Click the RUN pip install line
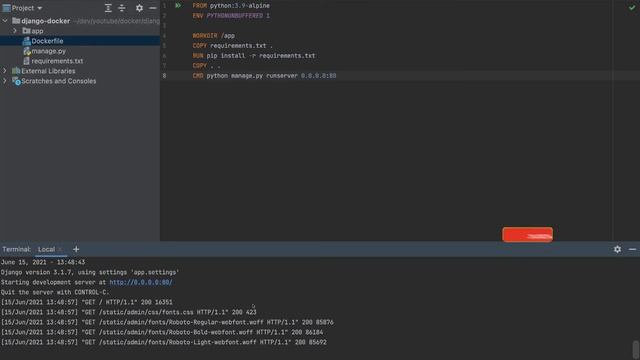 pos(254,56)
